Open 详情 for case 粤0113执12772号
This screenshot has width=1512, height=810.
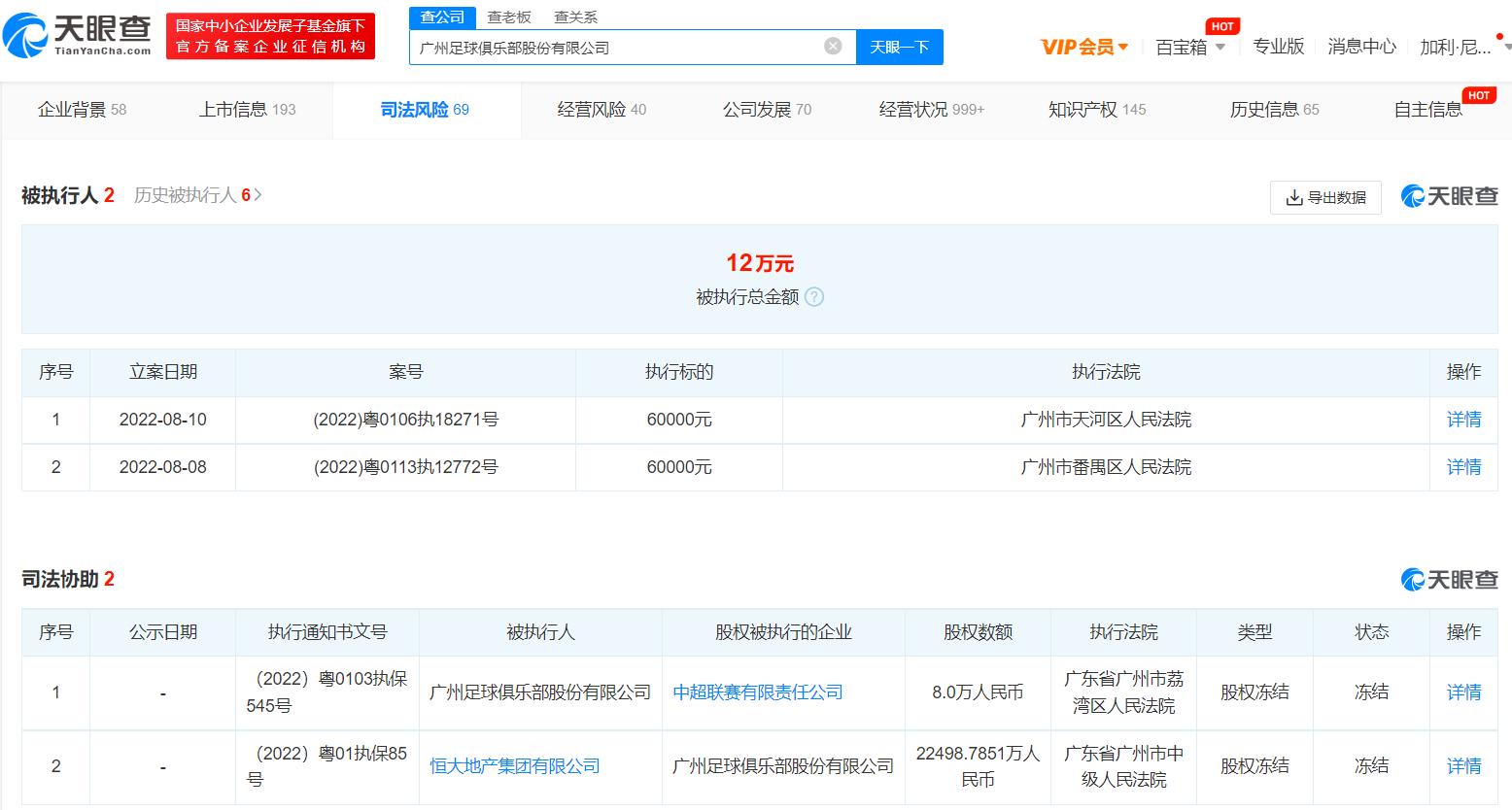(x=1463, y=467)
